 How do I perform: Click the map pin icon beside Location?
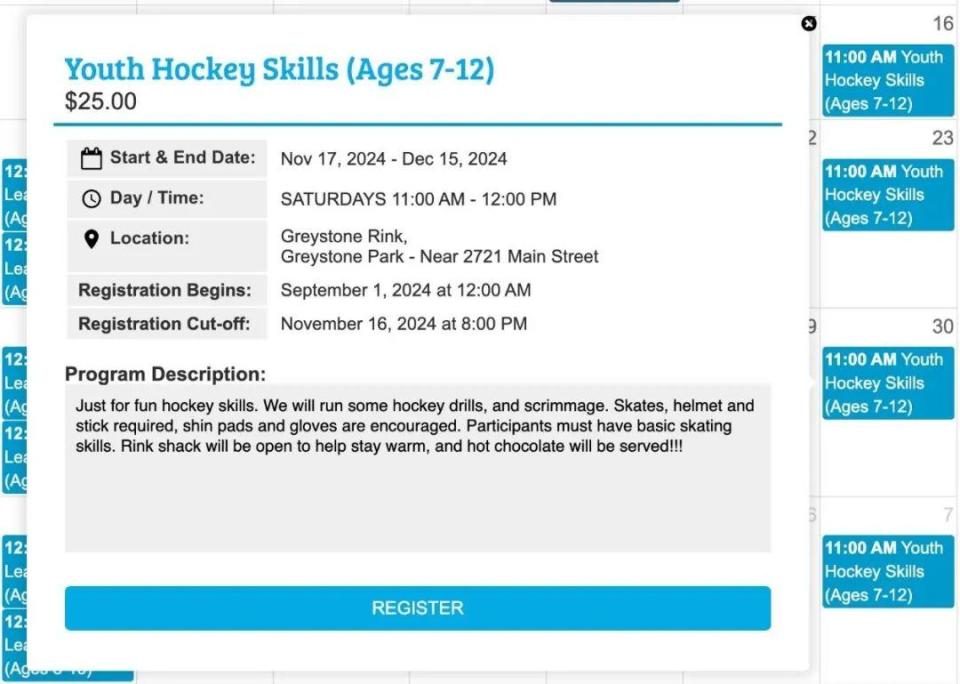tap(91, 239)
